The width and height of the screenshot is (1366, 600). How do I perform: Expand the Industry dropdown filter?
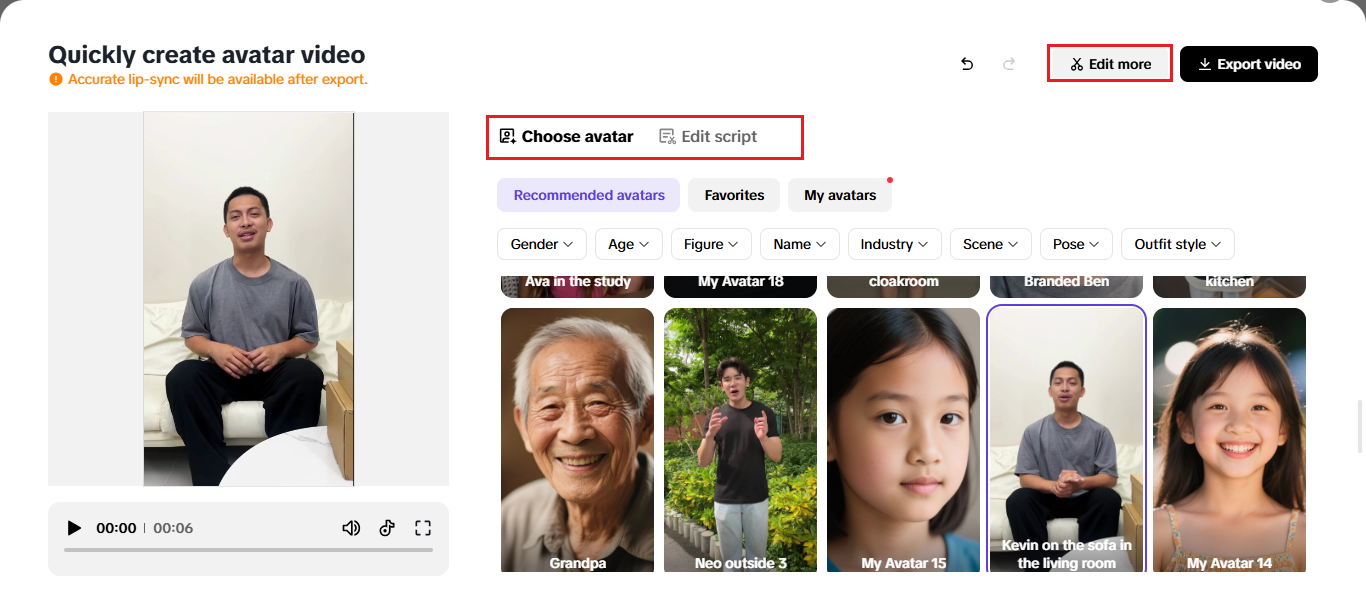point(895,244)
